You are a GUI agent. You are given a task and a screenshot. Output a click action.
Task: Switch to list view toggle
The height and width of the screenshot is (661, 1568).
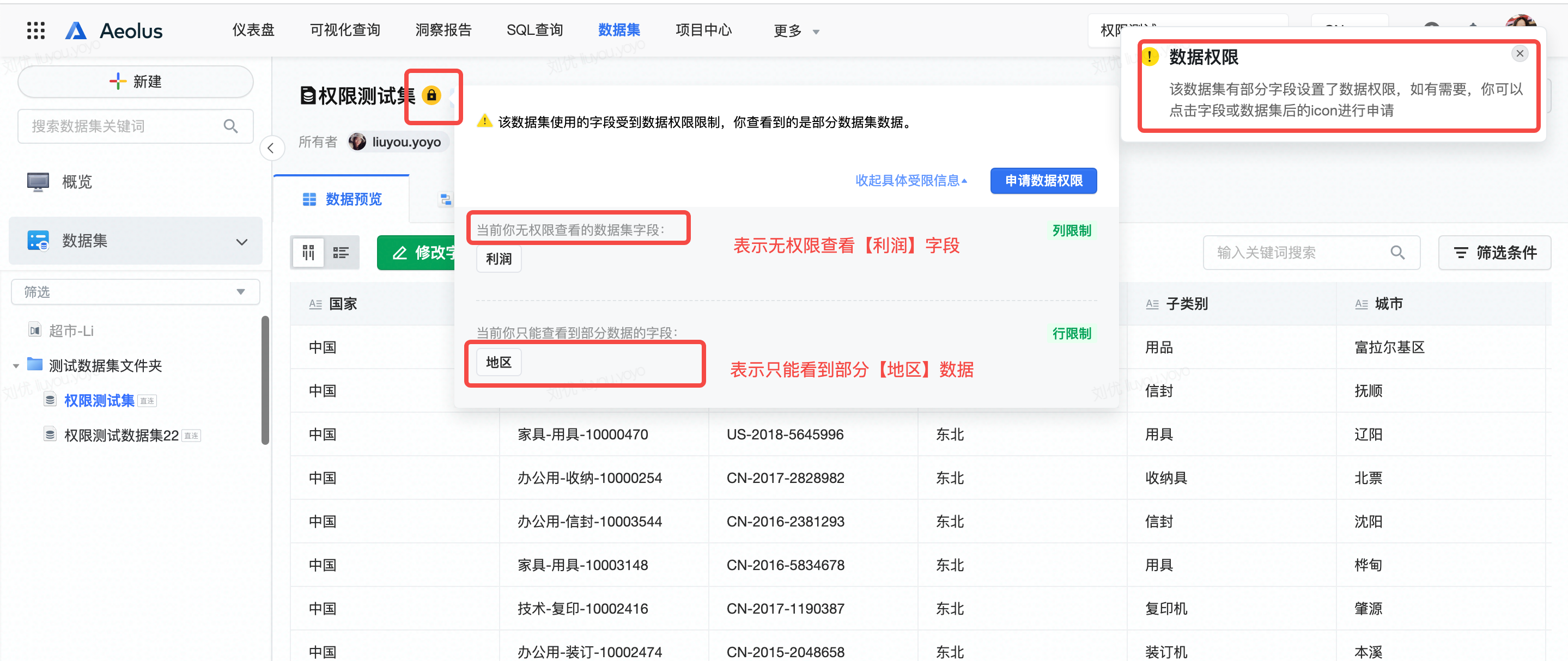point(341,252)
